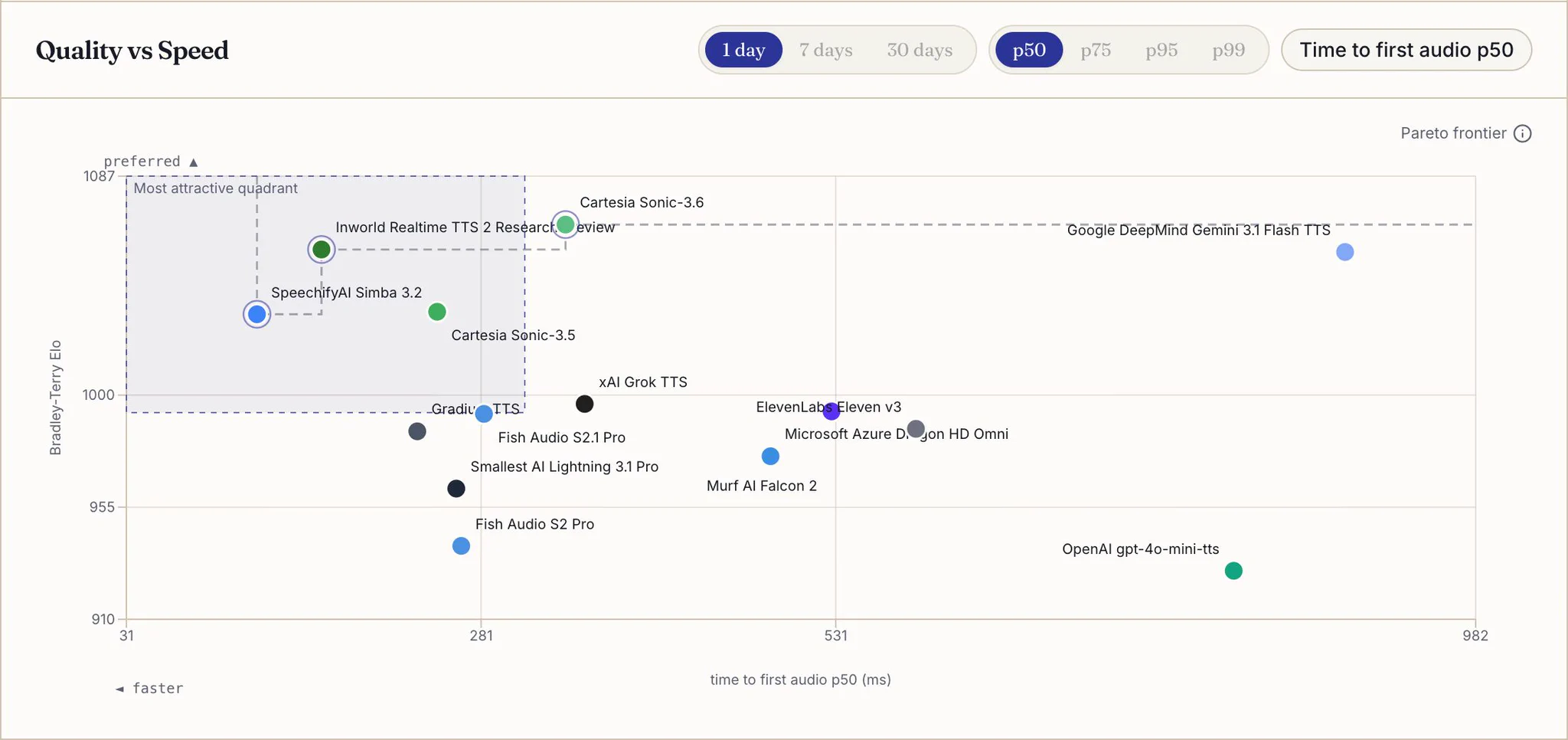Choose the p99 percentile option
This screenshot has height=740, width=1568.
point(1228,50)
